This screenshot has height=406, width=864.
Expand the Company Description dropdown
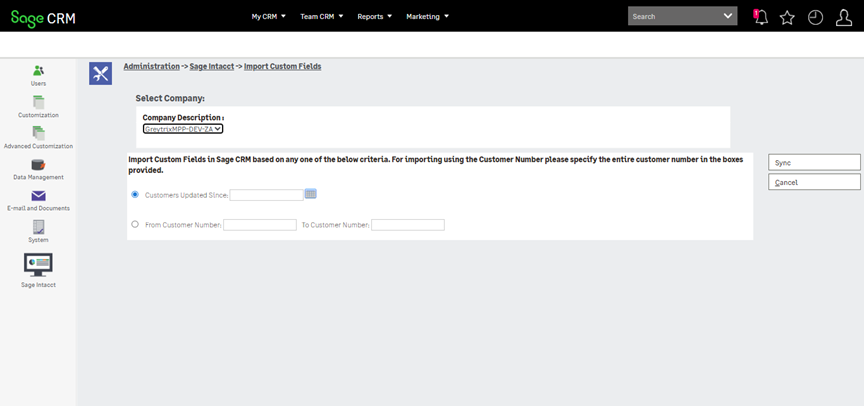coord(183,129)
